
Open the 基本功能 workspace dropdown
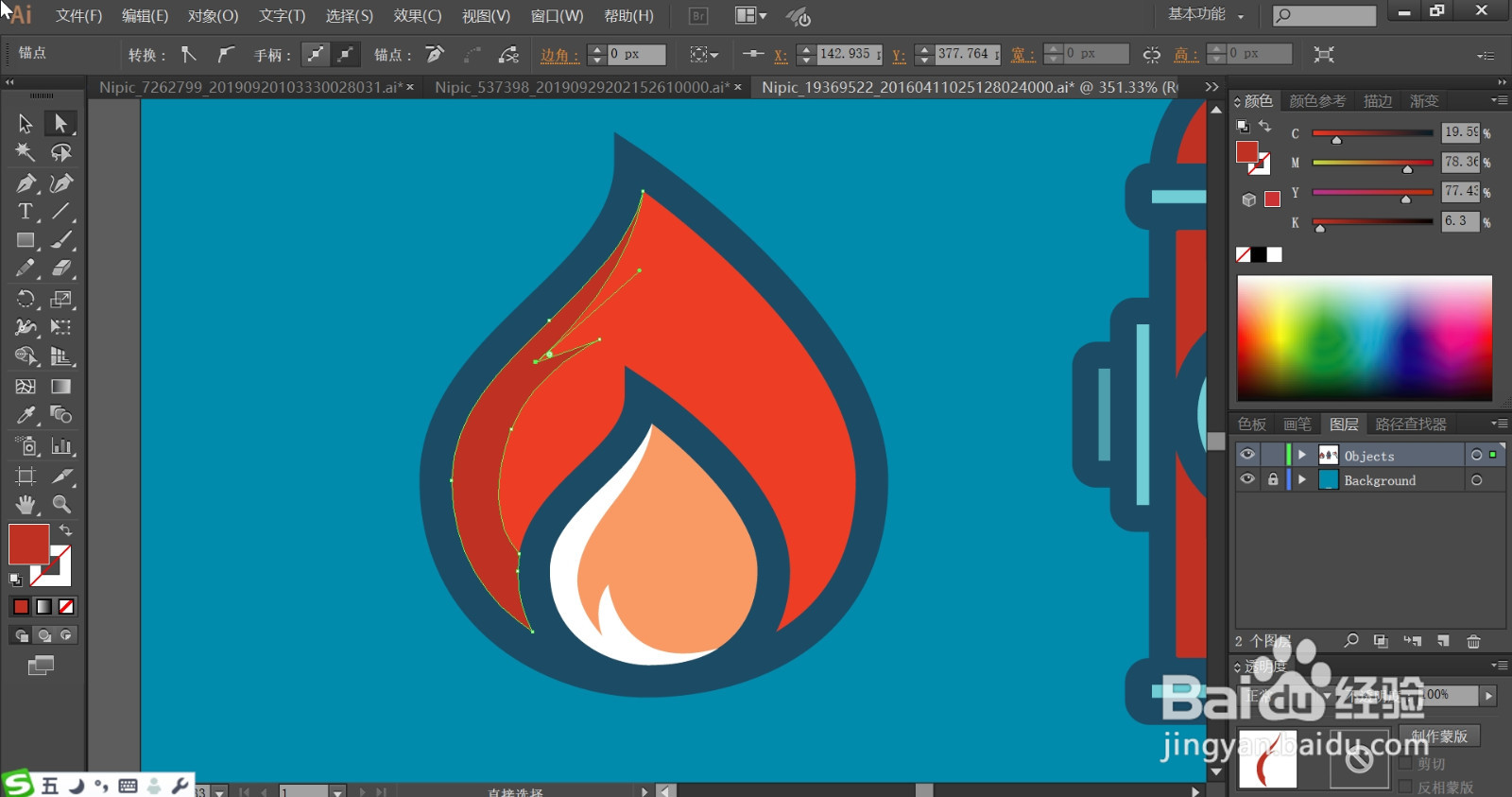pyautogui.click(x=1206, y=15)
